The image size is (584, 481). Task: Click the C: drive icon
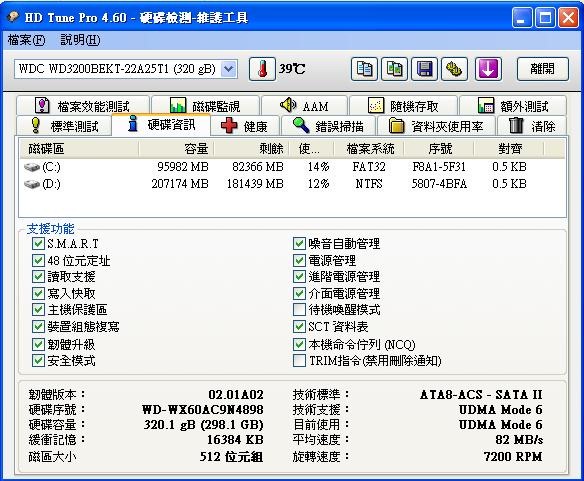32,167
